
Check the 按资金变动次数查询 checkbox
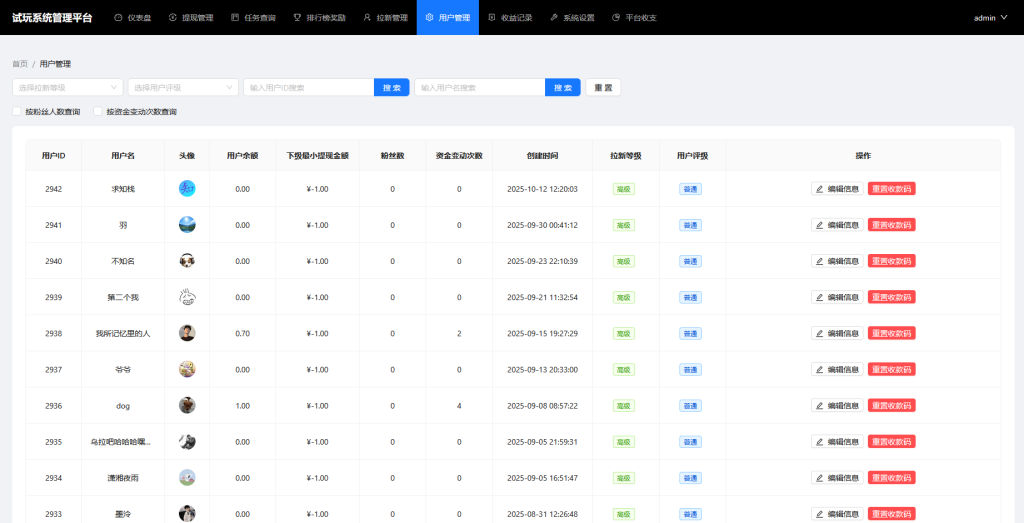[x=98, y=112]
